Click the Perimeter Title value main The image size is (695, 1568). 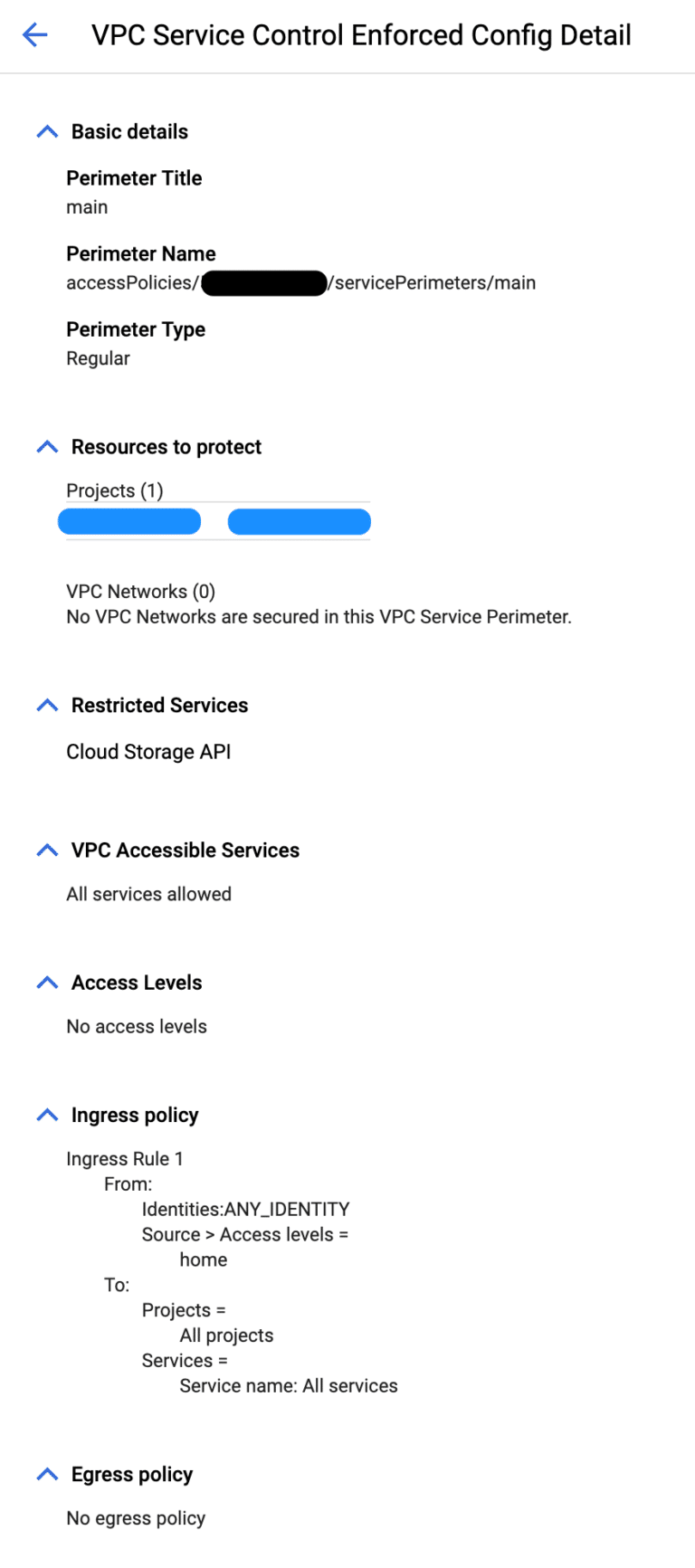(x=86, y=206)
